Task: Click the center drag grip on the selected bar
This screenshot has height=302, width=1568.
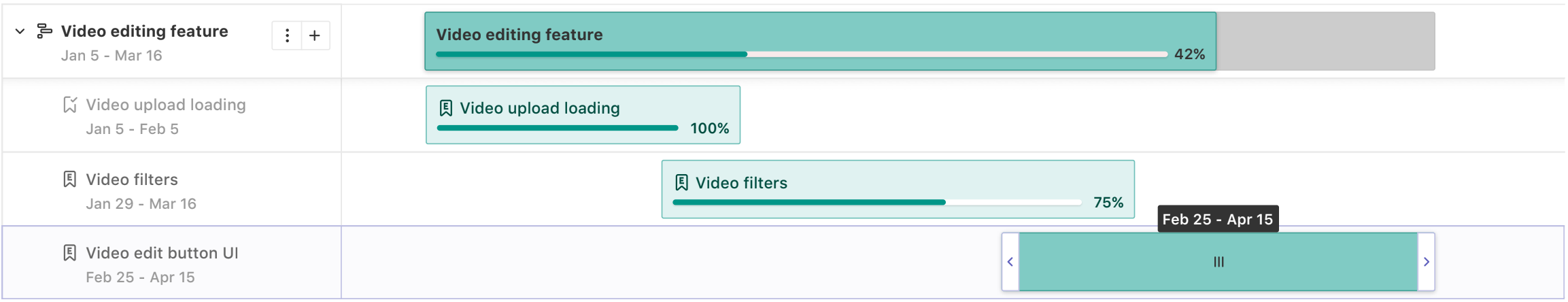Action: click(x=1218, y=262)
